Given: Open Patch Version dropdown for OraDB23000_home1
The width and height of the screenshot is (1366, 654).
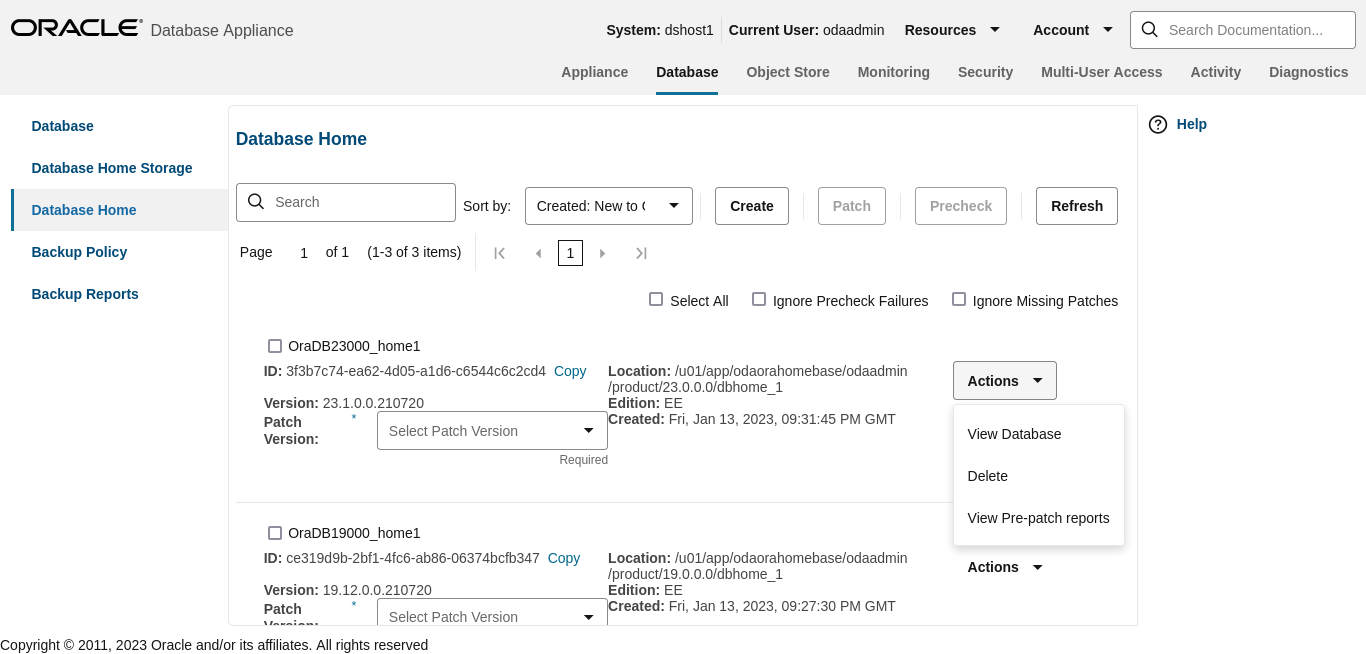Looking at the screenshot, I should [492, 431].
